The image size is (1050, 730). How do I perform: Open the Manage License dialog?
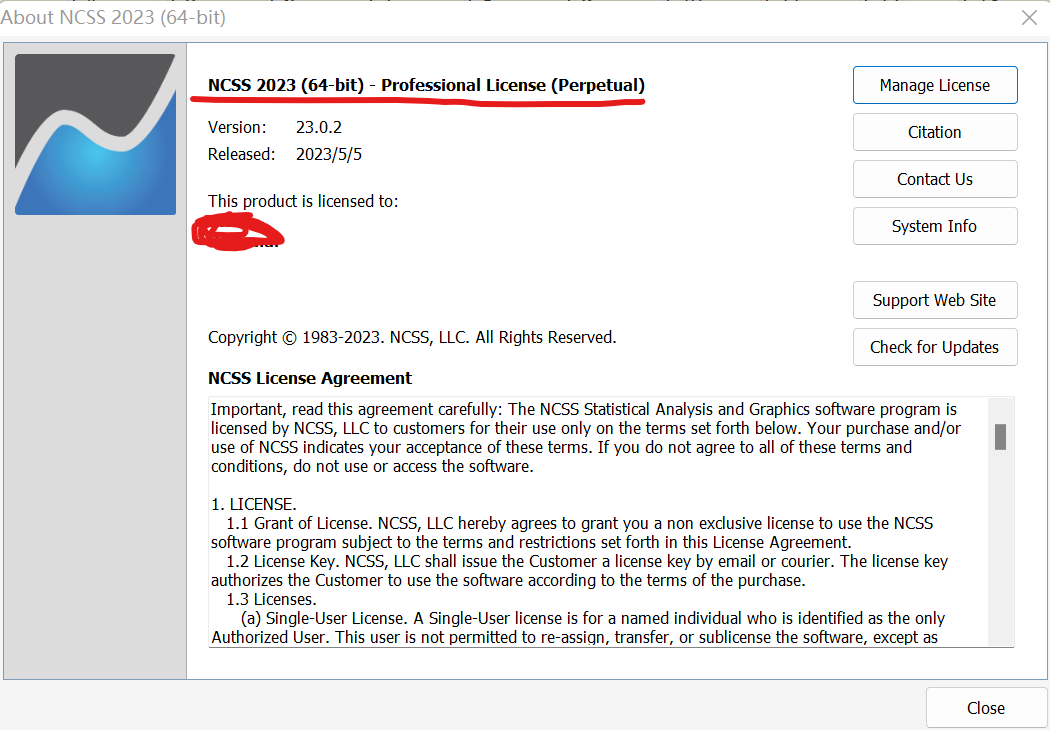click(935, 85)
